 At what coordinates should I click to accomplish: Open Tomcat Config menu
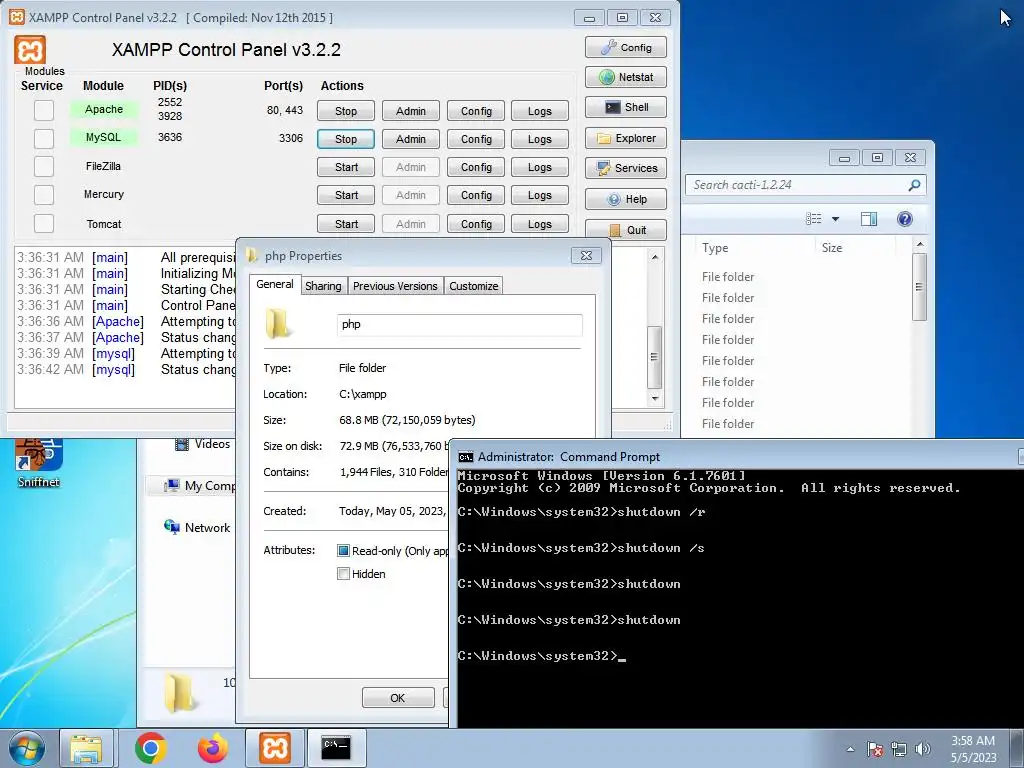(x=475, y=224)
